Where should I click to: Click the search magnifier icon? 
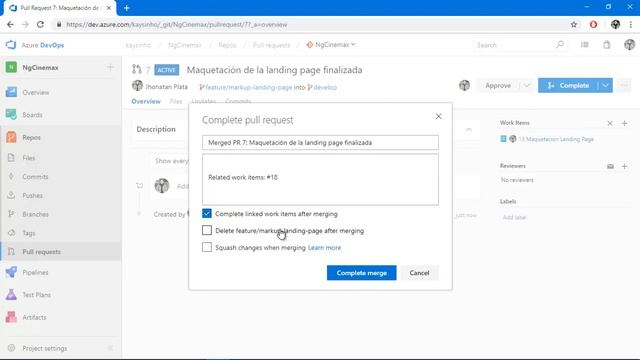[560, 44]
